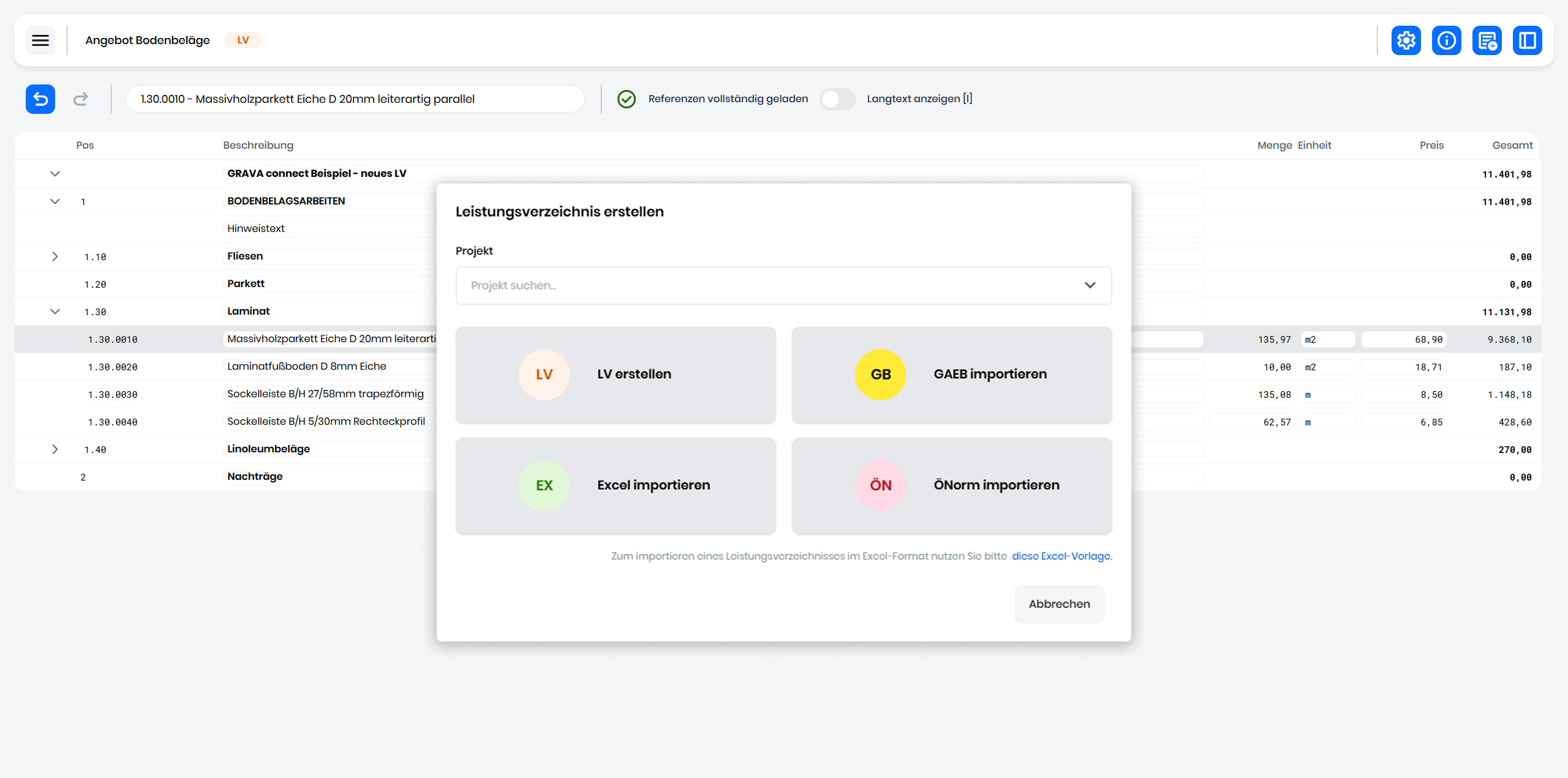Open the info circle icon
This screenshot has height=778, width=1568.
1447,40
